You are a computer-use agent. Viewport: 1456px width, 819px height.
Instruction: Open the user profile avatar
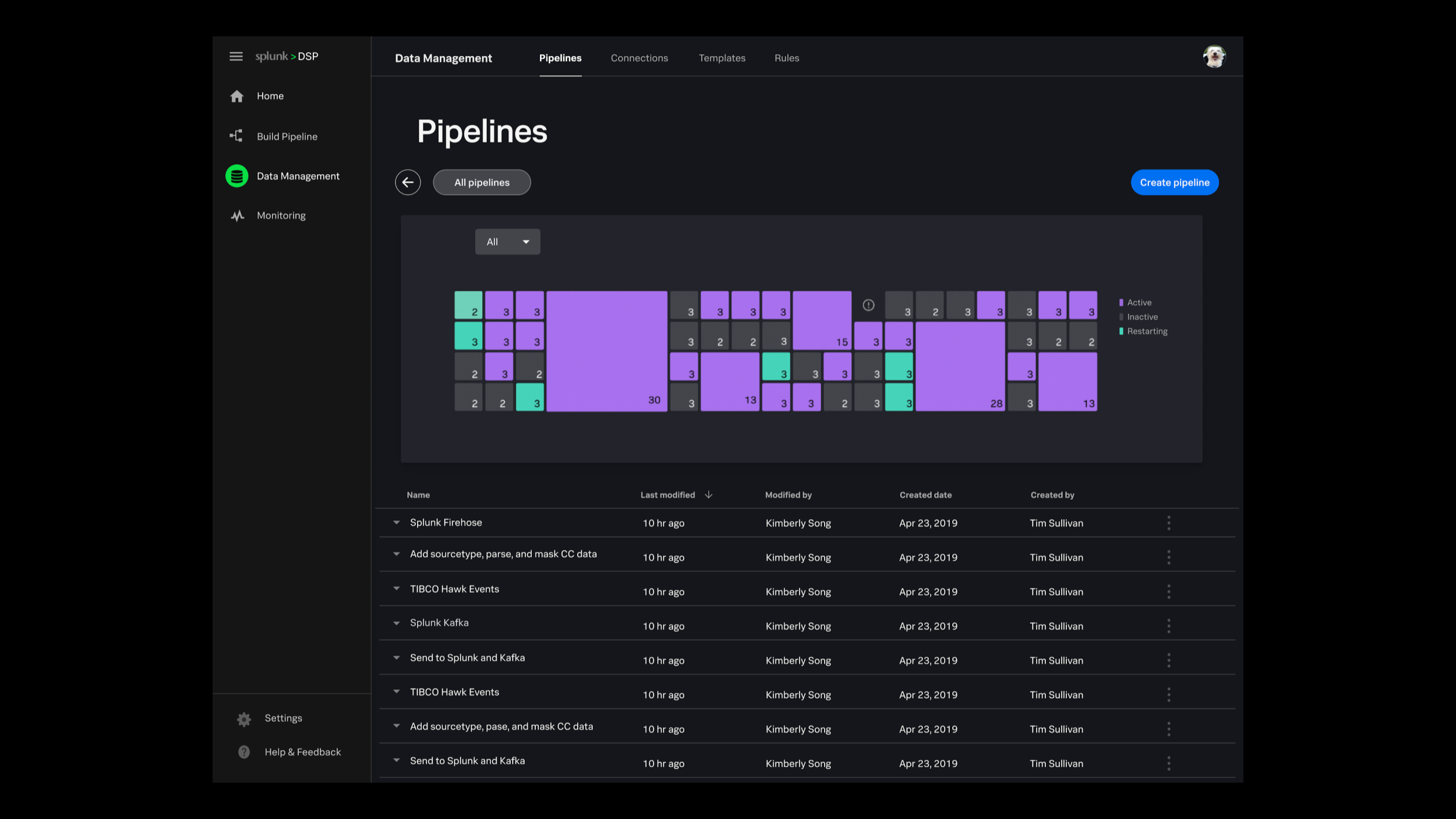pyautogui.click(x=1214, y=57)
